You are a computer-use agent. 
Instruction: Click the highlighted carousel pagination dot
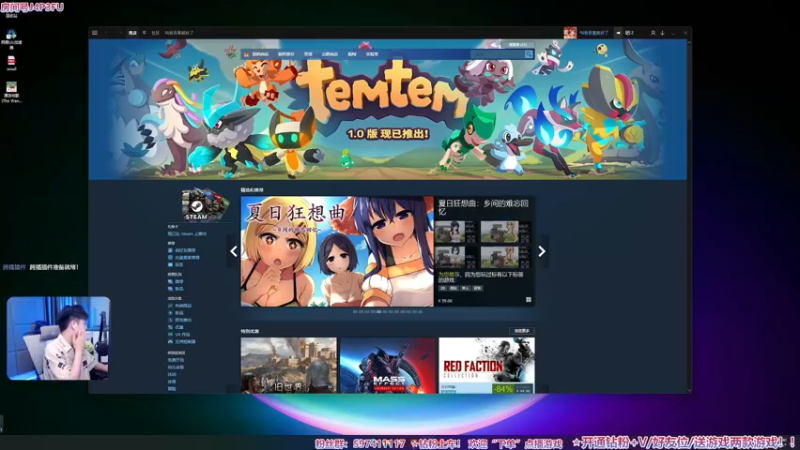coord(379,311)
